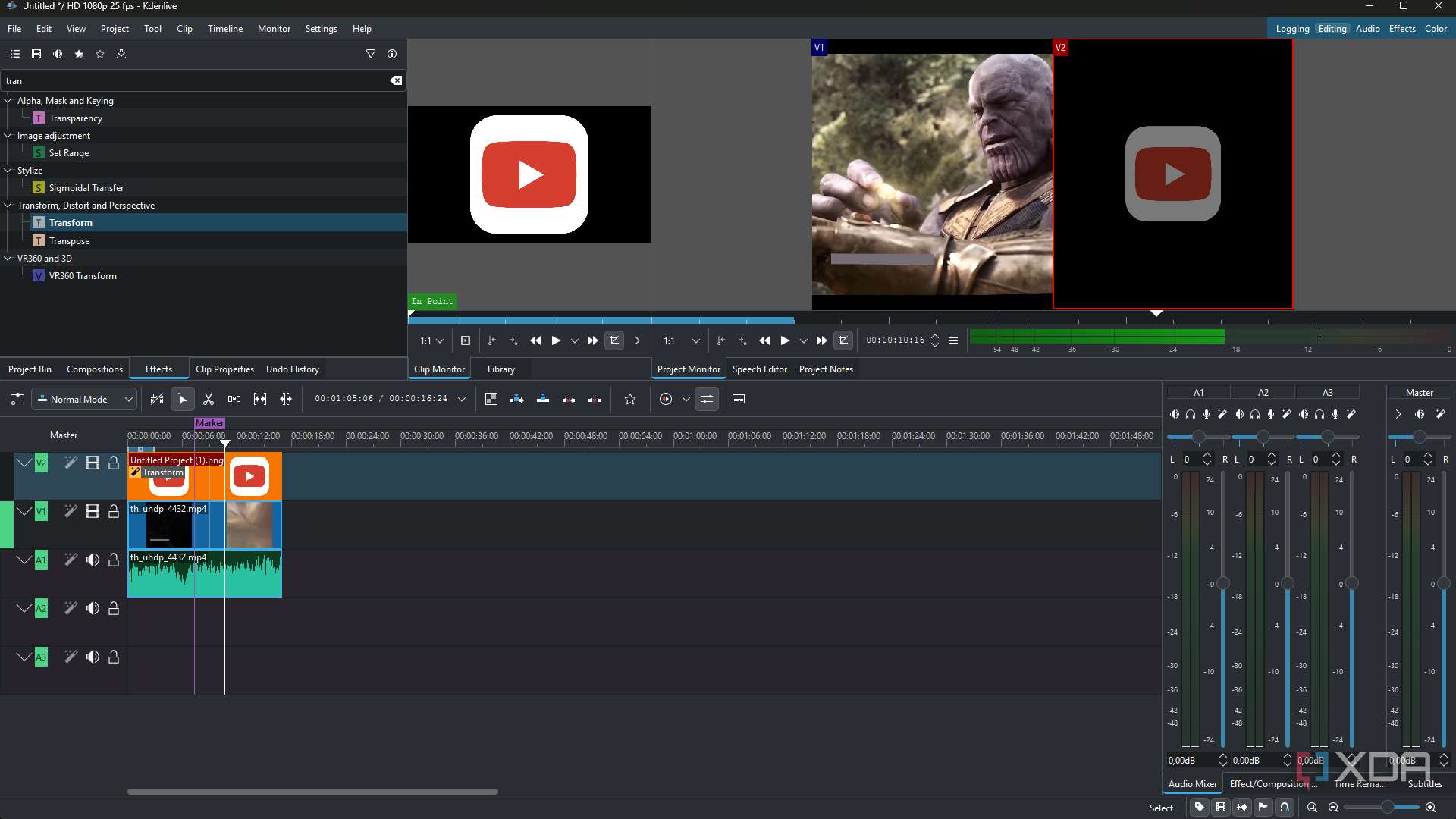
Task: Select the Spacer tool in timeline toolbar
Action: coord(234,400)
